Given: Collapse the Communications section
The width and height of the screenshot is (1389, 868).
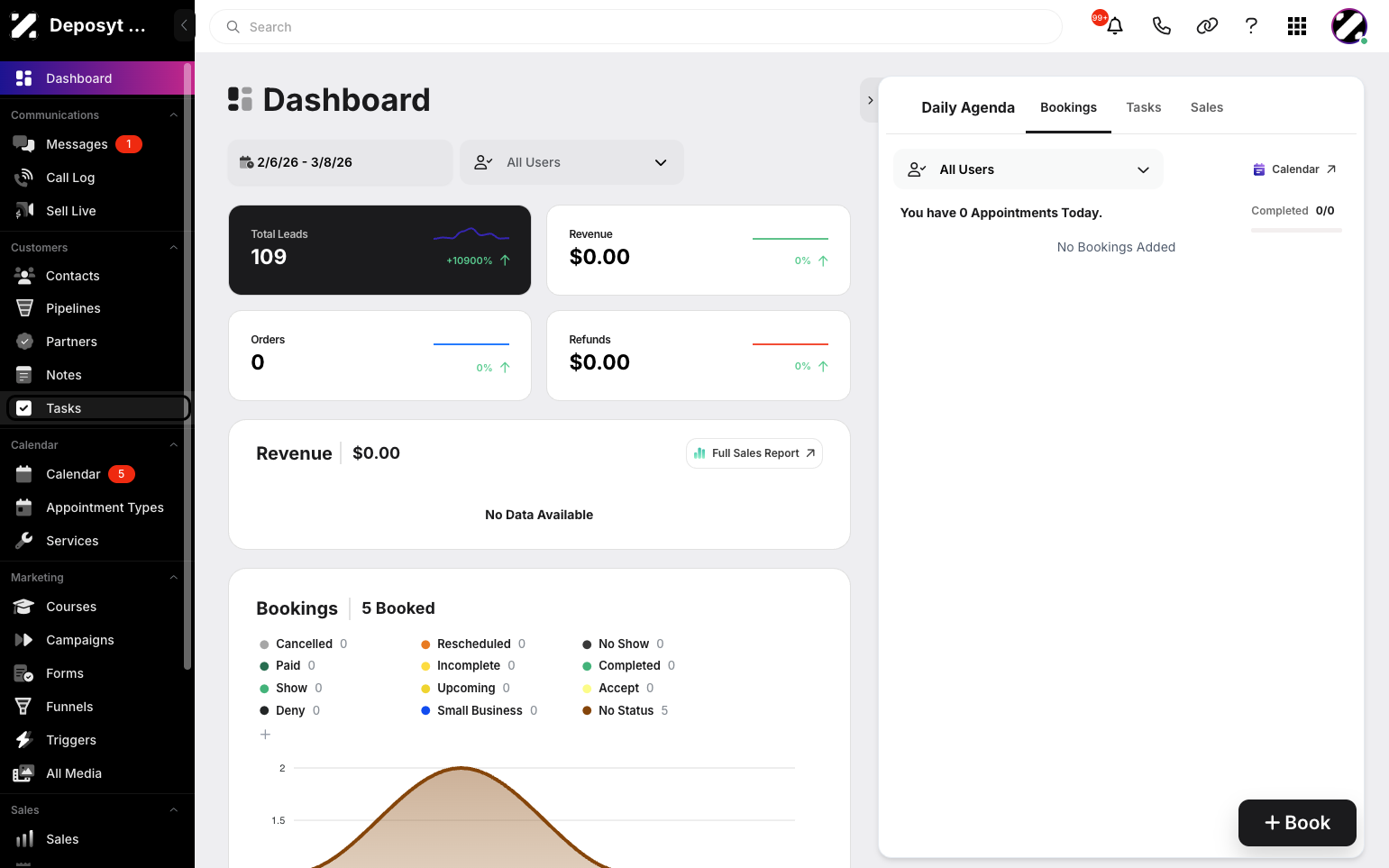Looking at the screenshot, I should pos(174,115).
